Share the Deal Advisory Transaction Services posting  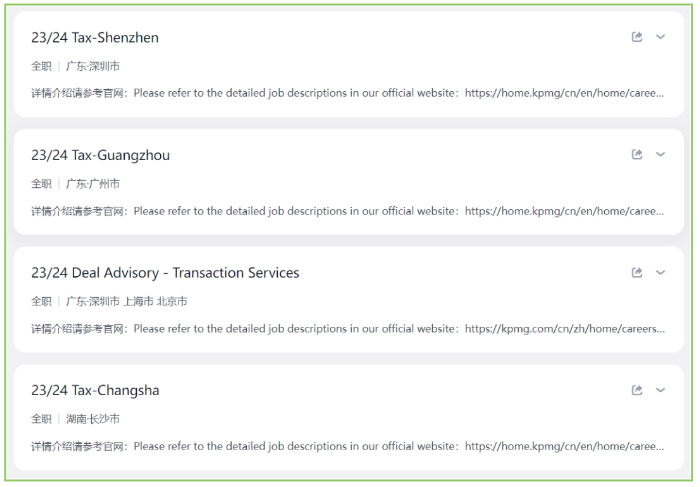pos(637,272)
